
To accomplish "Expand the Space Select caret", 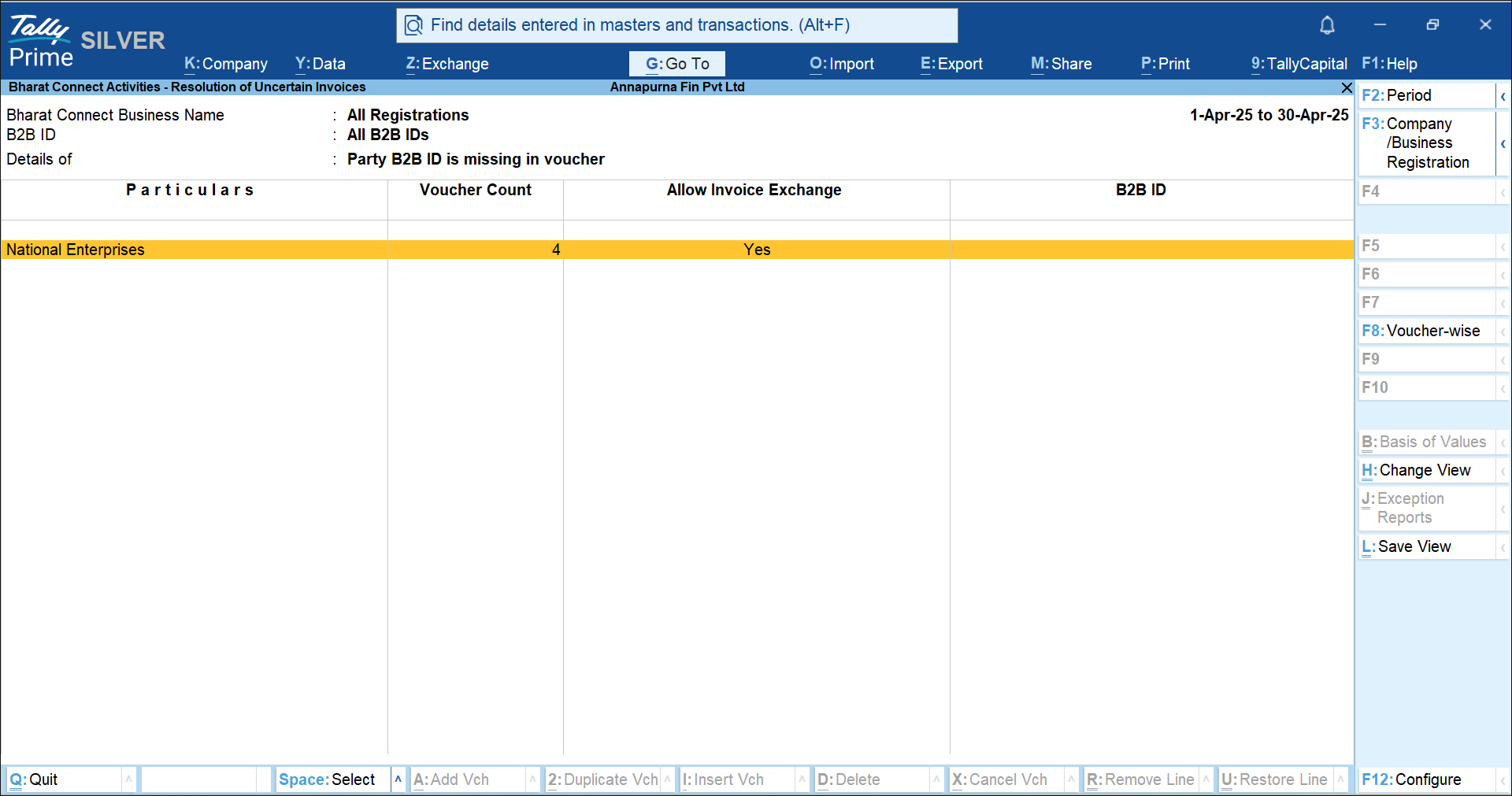I will click(x=398, y=779).
